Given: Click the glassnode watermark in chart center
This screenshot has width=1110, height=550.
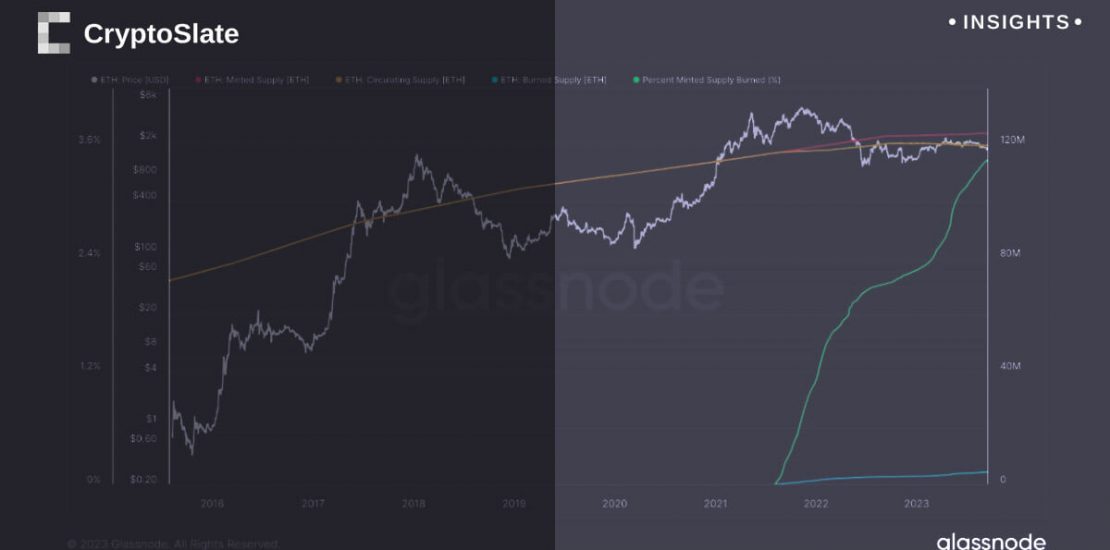Looking at the screenshot, I should tap(555, 286).
